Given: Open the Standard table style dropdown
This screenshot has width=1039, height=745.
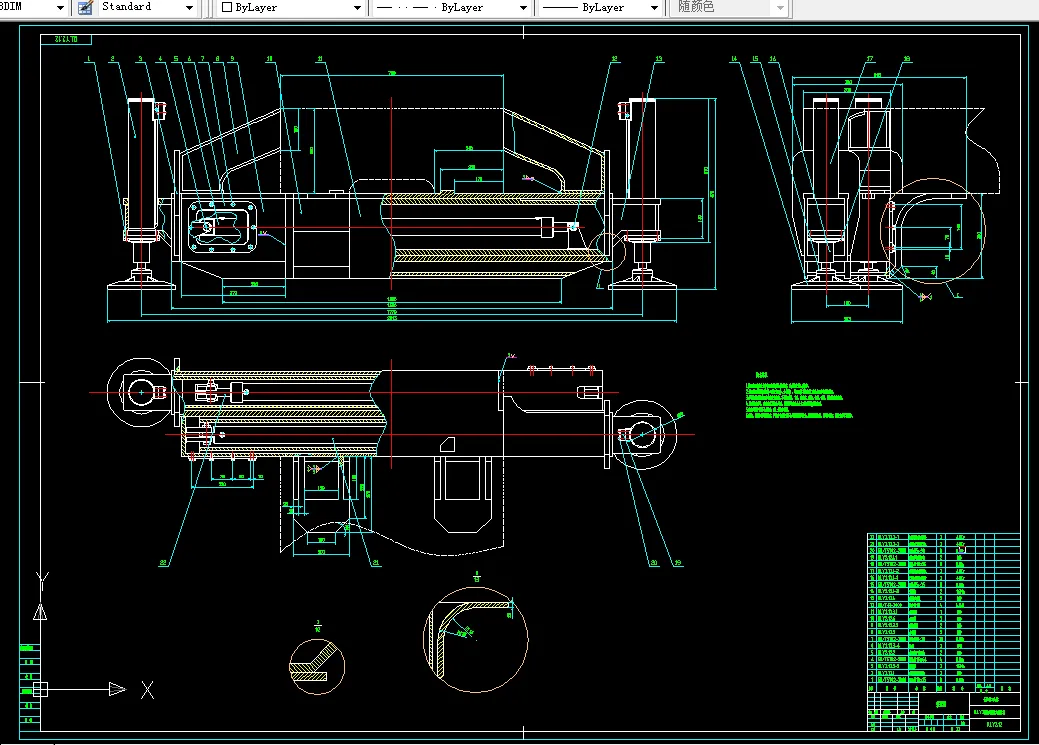Looking at the screenshot, I should [x=190, y=7].
